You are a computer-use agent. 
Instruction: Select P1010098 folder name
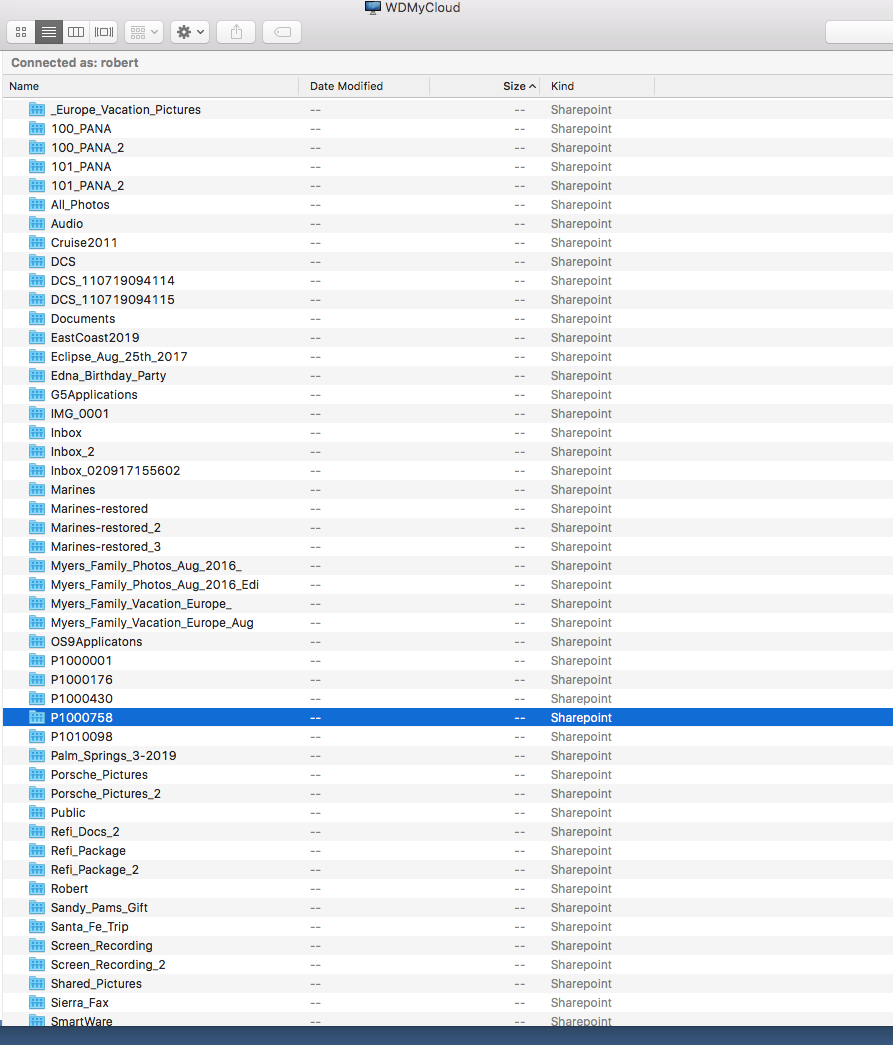coord(82,736)
